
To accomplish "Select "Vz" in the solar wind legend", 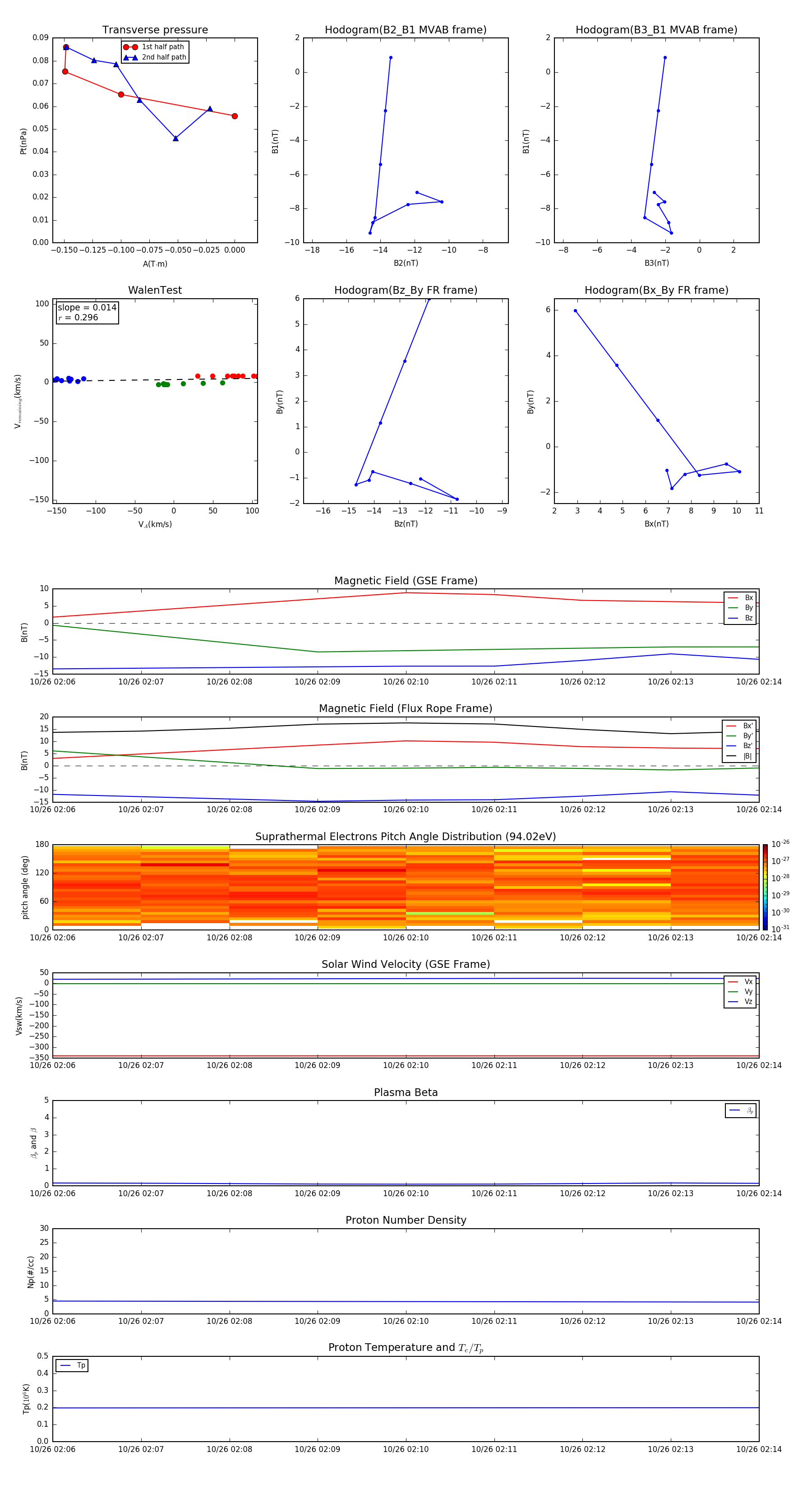I will tap(740, 1002).
